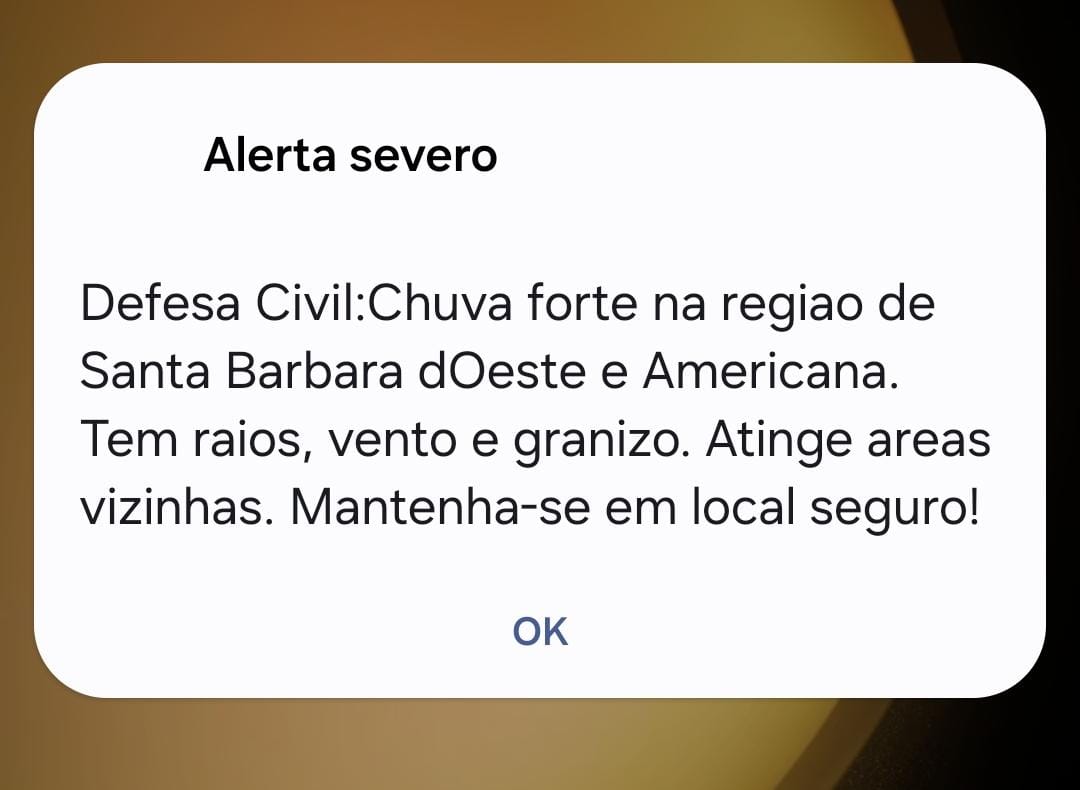Image resolution: width=1080 pixels, height=790 pixels.
Task: Tap 'Mantenha-se em local seguro!' sentence
Action: tap(634, 509)
